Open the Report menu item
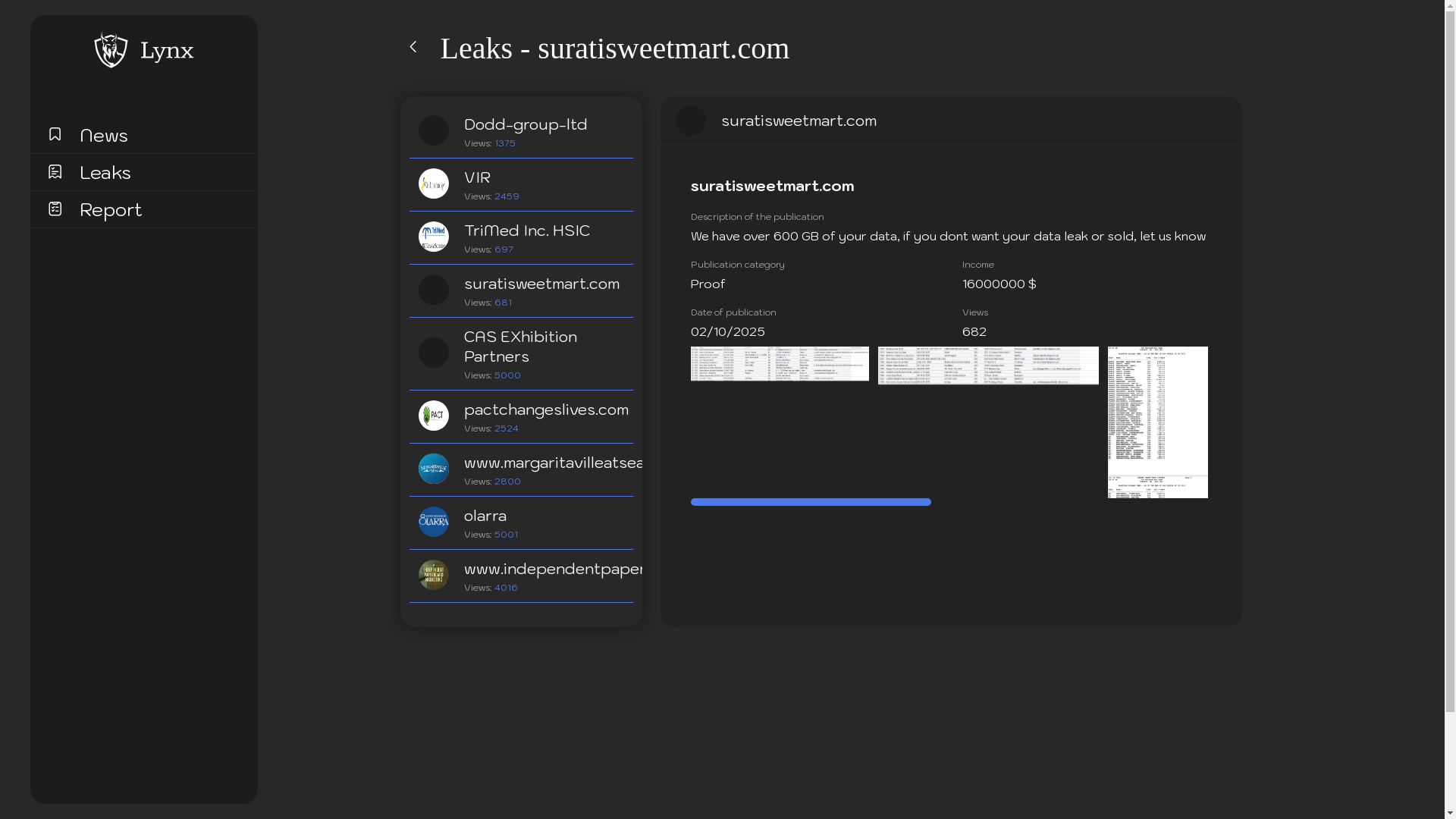The image size is (1456, 819). 111,209
